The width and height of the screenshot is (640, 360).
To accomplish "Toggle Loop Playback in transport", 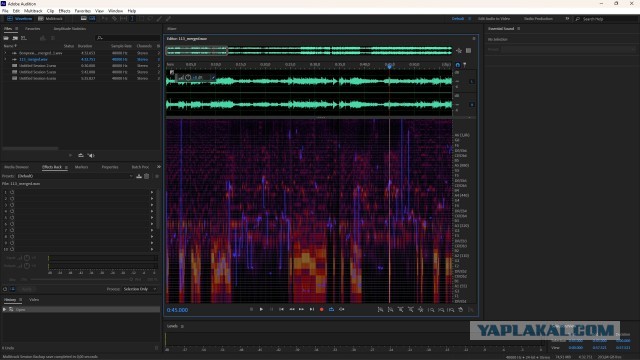I will click(331, 309).
